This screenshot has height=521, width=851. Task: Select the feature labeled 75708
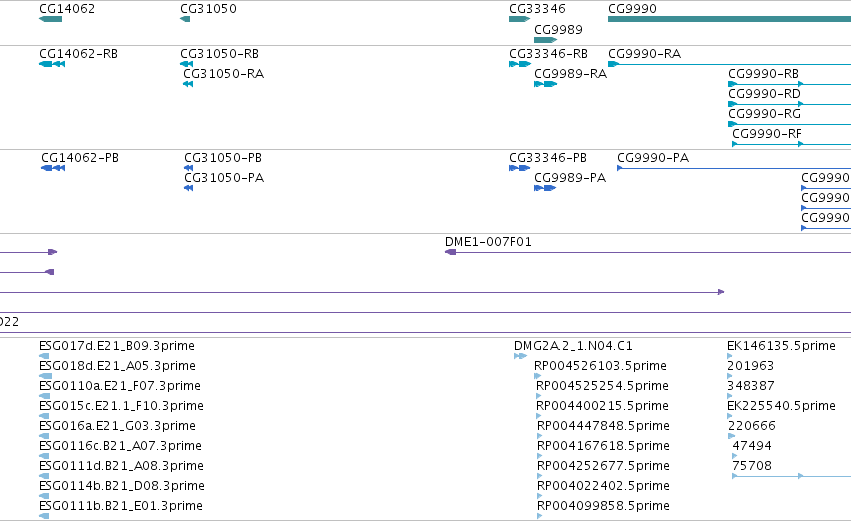tap(752, 466)
